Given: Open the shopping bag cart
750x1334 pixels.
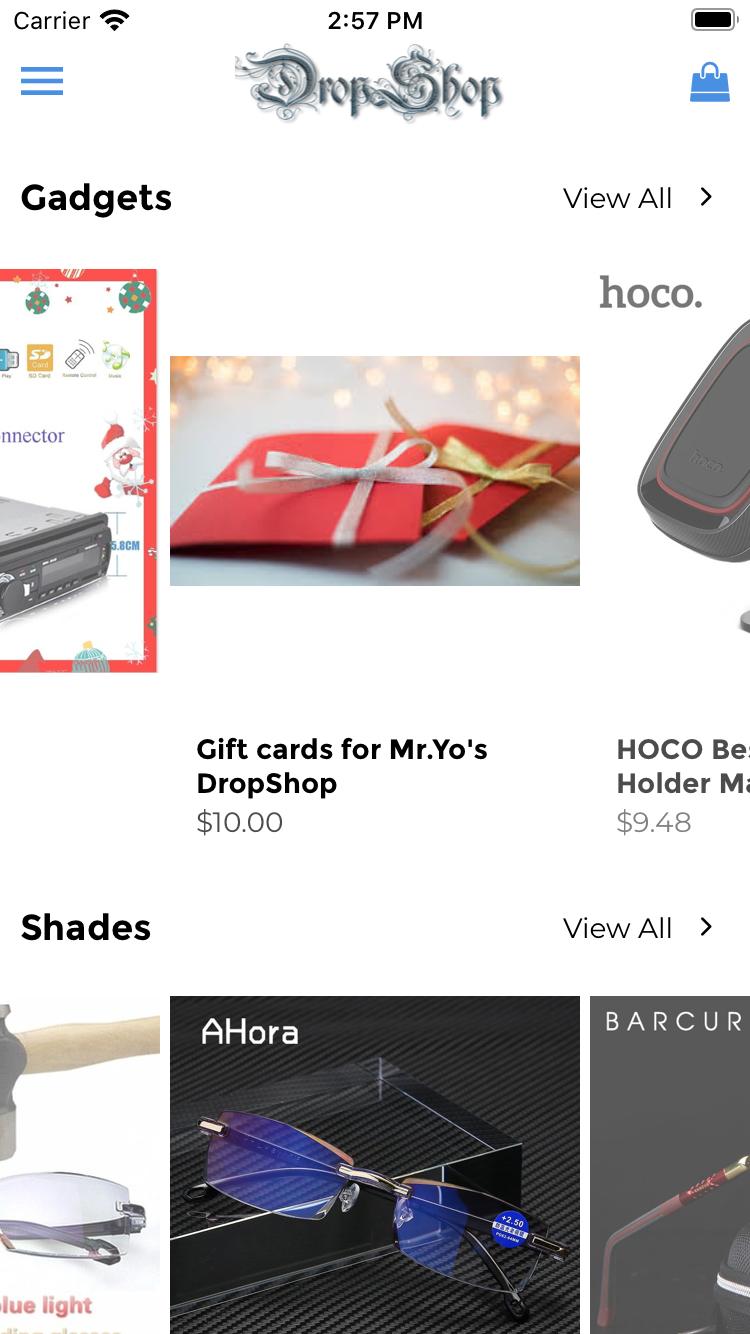Looking at the screenshot, I should click(x=710, y=82).
